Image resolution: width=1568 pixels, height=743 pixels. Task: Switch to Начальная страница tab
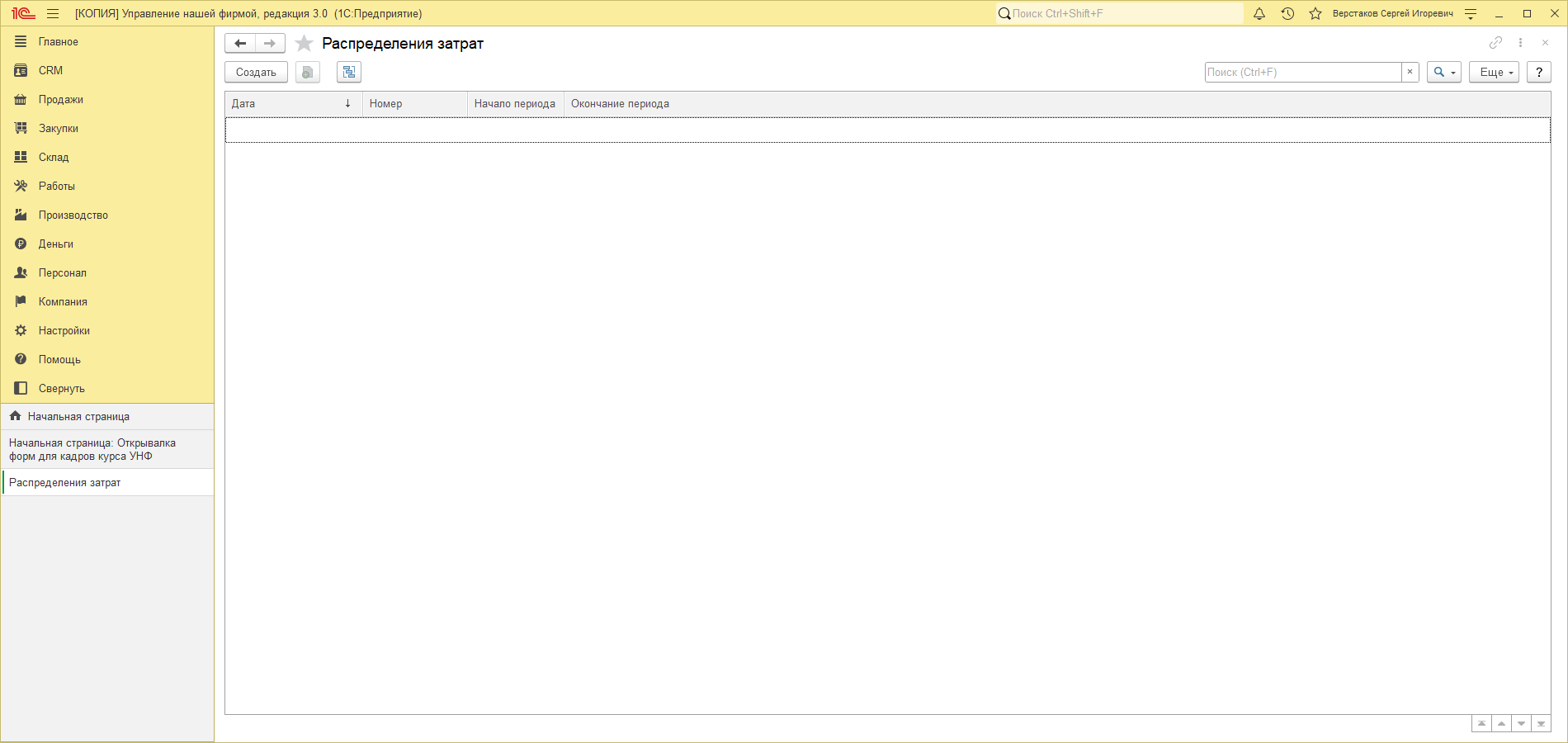(107, 416)
